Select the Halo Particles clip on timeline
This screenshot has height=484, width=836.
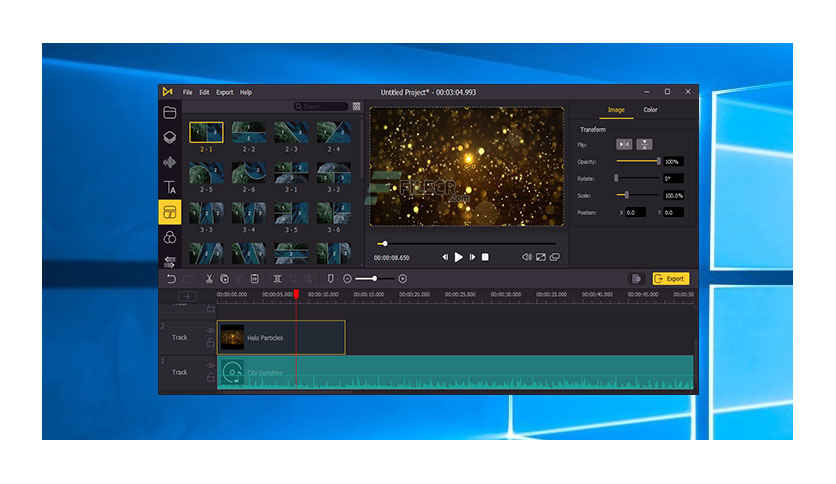click(282, 338)
